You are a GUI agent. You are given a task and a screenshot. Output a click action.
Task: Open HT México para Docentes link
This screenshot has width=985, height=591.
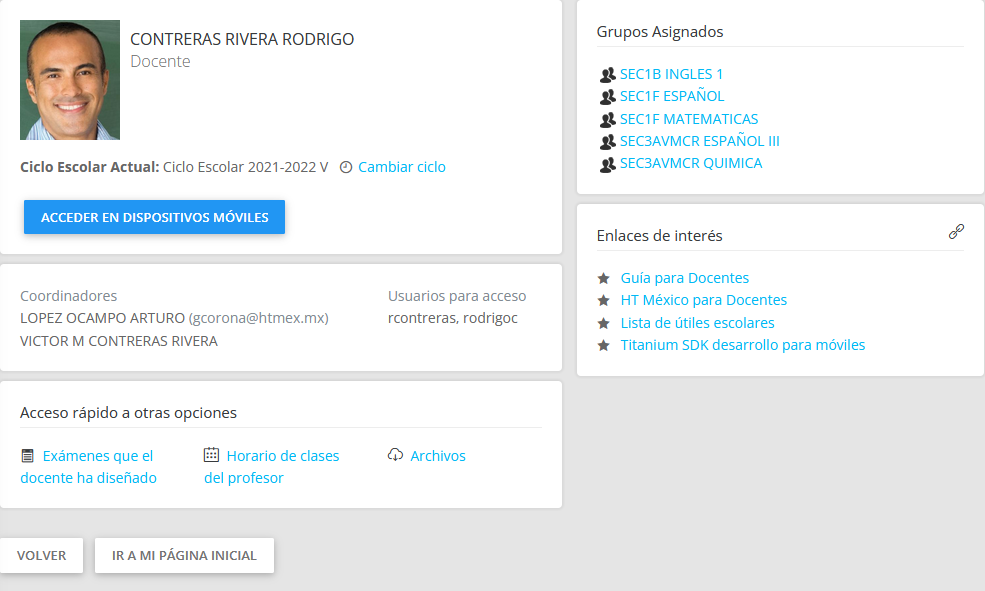tap(703, 300)
